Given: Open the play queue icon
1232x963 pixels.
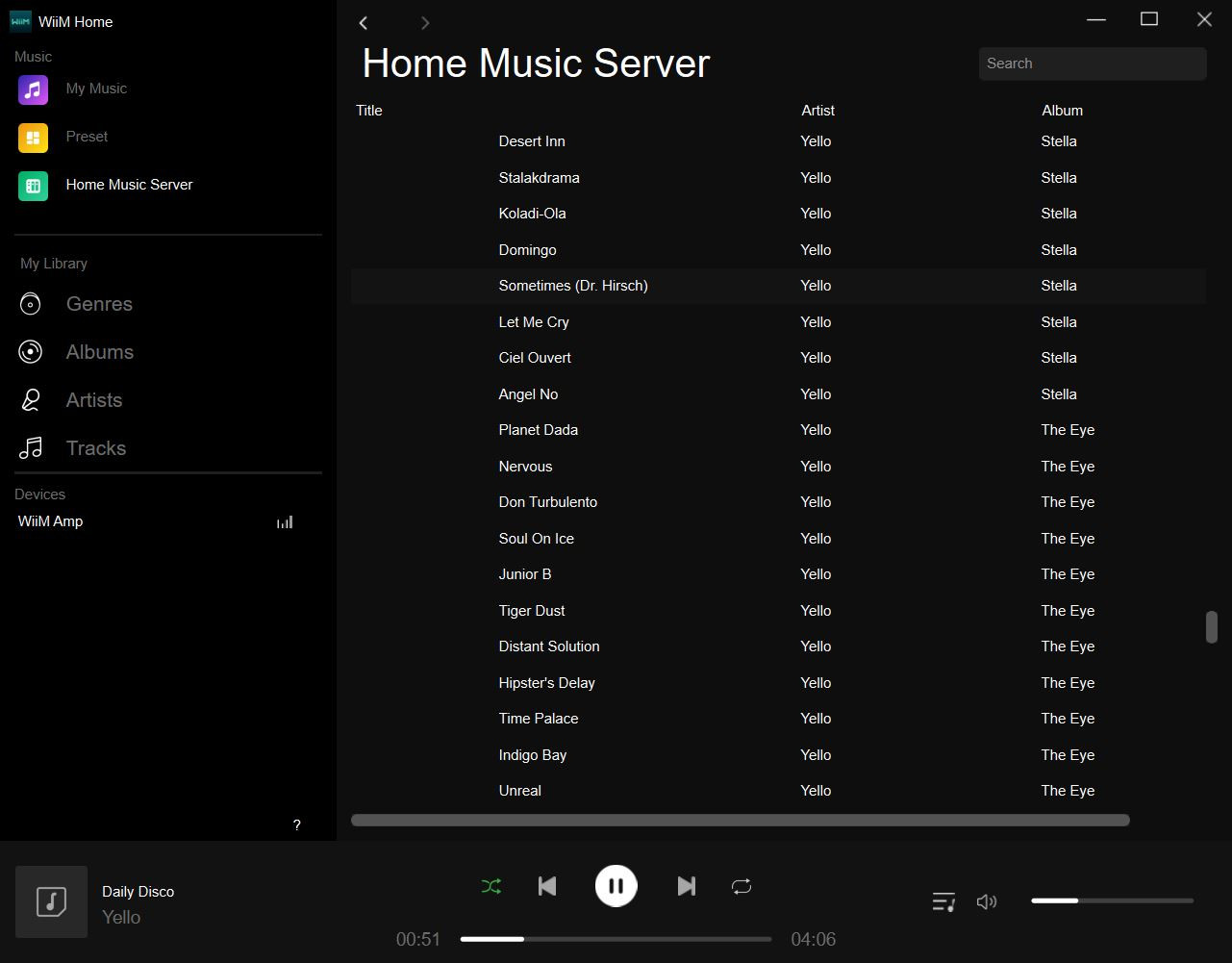Looking at the screenshot, I should (x=943, y=901).
